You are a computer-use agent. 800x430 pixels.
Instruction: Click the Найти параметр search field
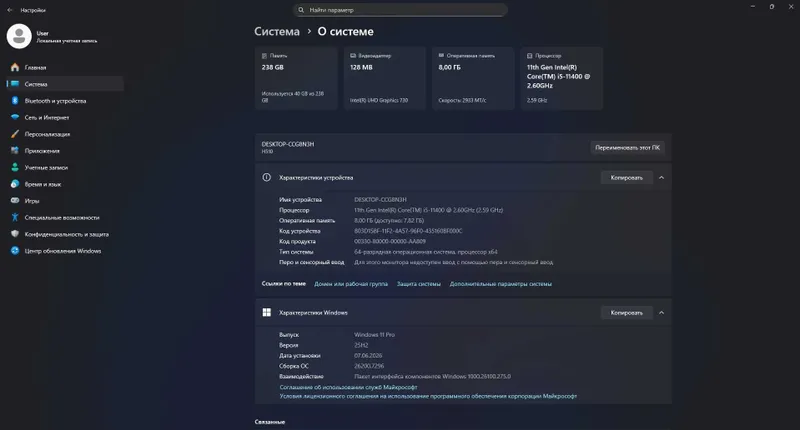(x=401, y=10)
